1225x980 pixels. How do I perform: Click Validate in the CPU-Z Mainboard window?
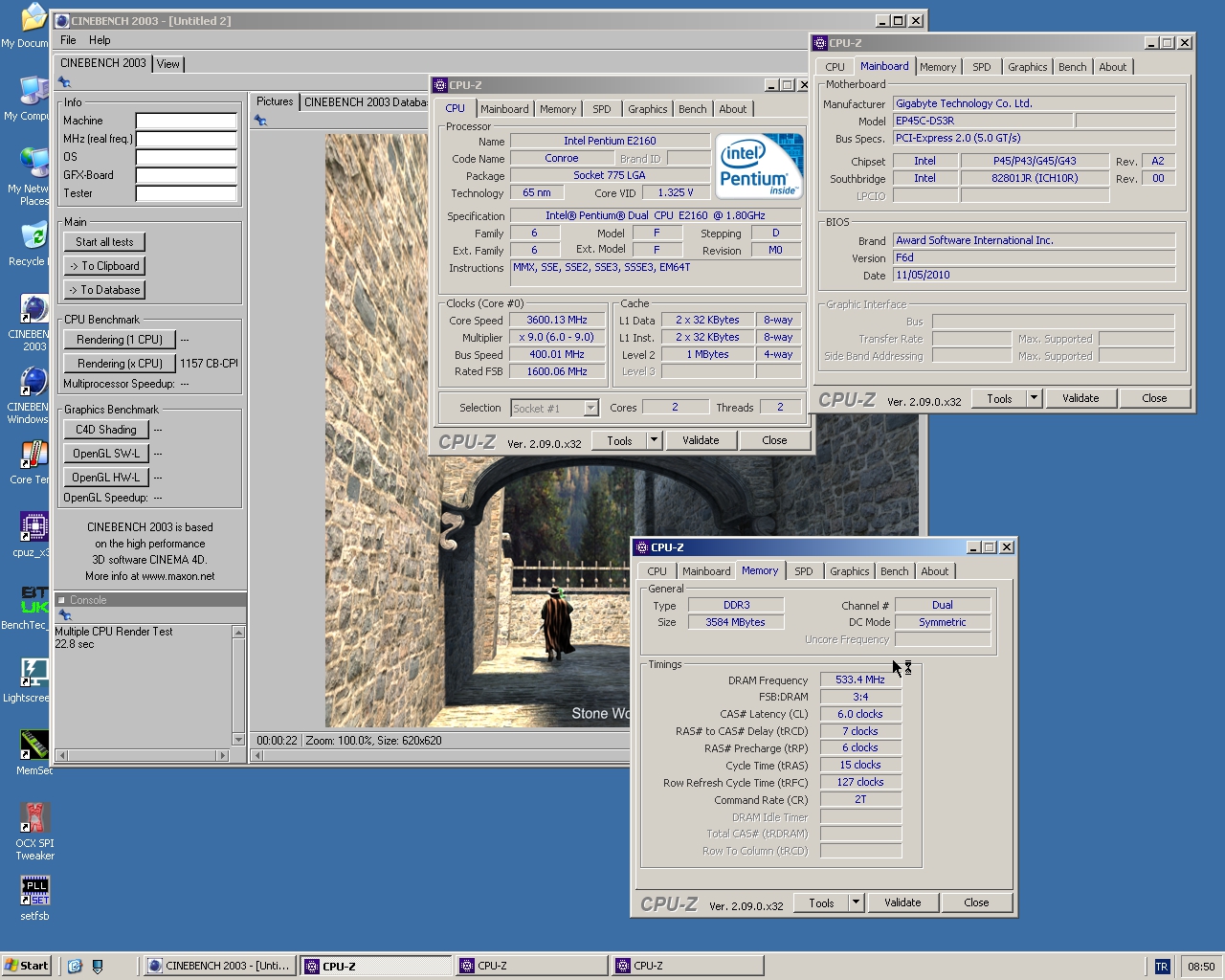click(x=1080, y=398)
